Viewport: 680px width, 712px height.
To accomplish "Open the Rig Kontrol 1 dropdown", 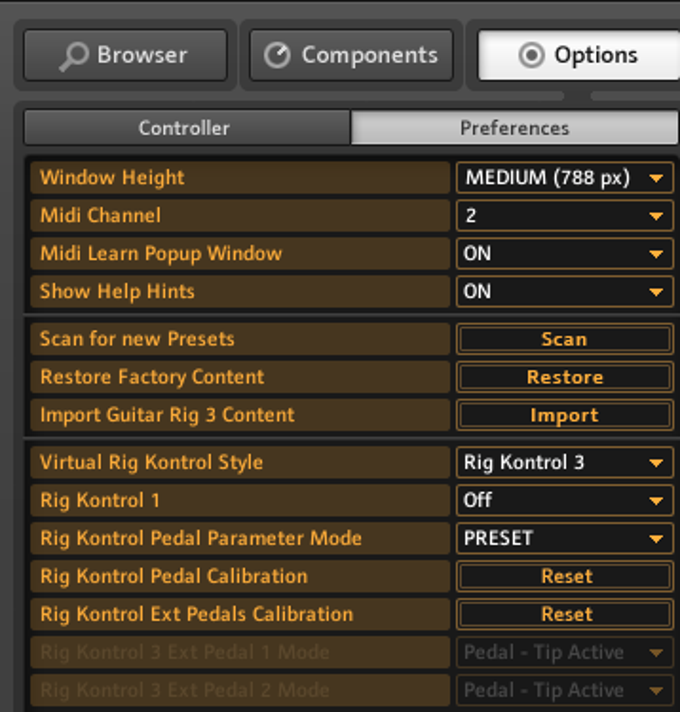I will coord(564,500).
